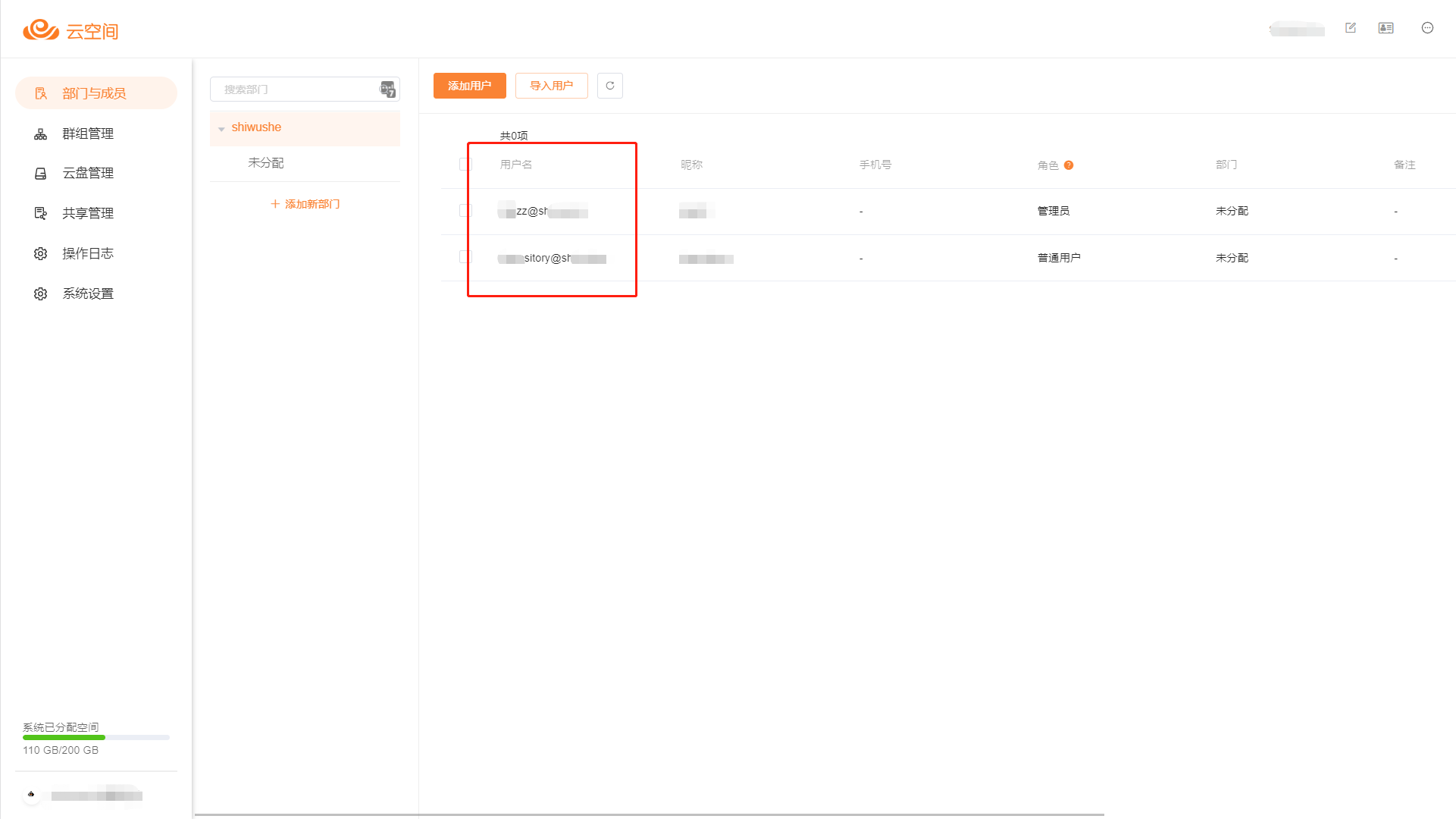The image size is (1456, 819).
Task: Click the 添加用户 button
Action: coord(469,86)
